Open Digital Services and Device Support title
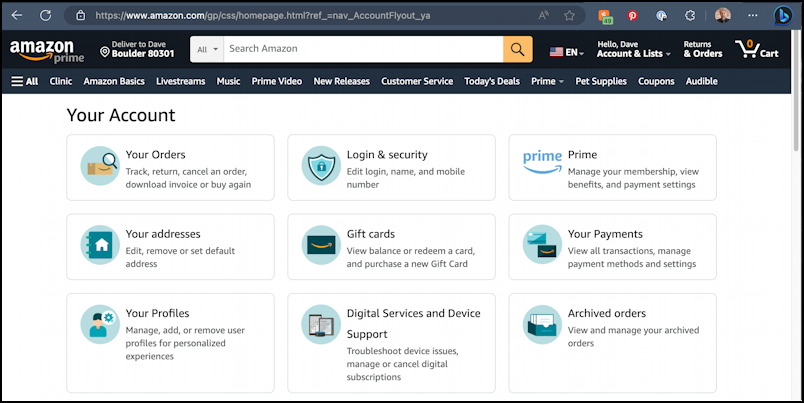The width and height of the screenshot is (804, 403). (x=414, y=324)
